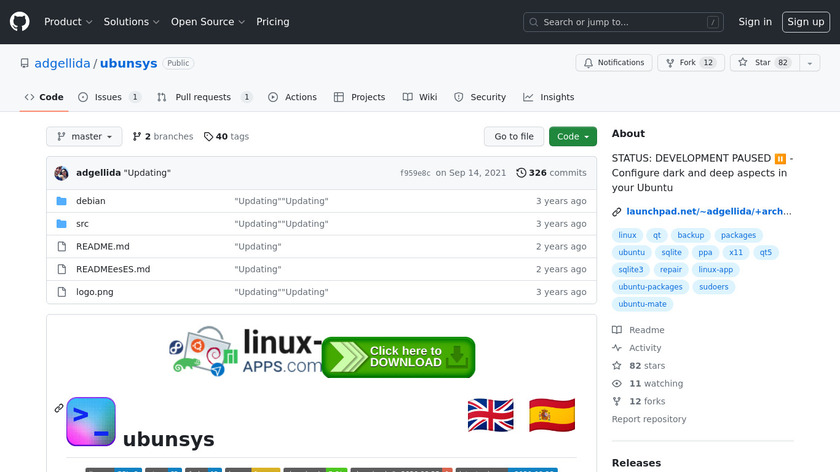This screenshot has height=472, width=840.
Task: Expand the star list dropdown arrow
Action: click(809, 63)
